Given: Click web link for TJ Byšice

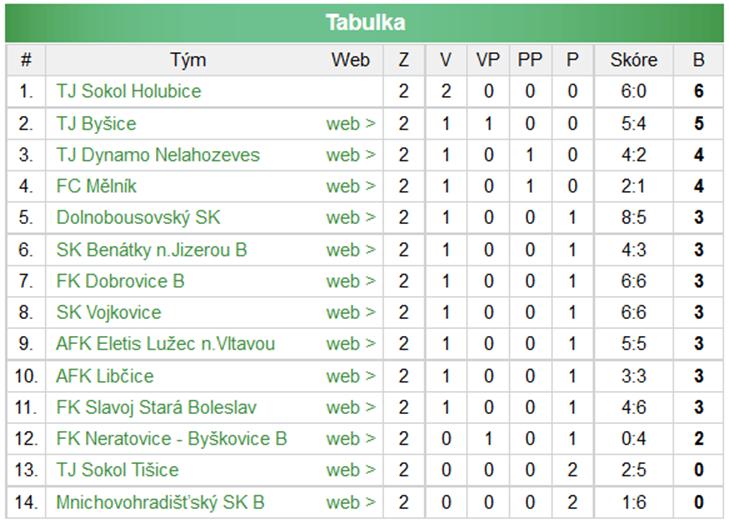Looking at the screenshot, I should pyautogui.click(x=351, y=124).
